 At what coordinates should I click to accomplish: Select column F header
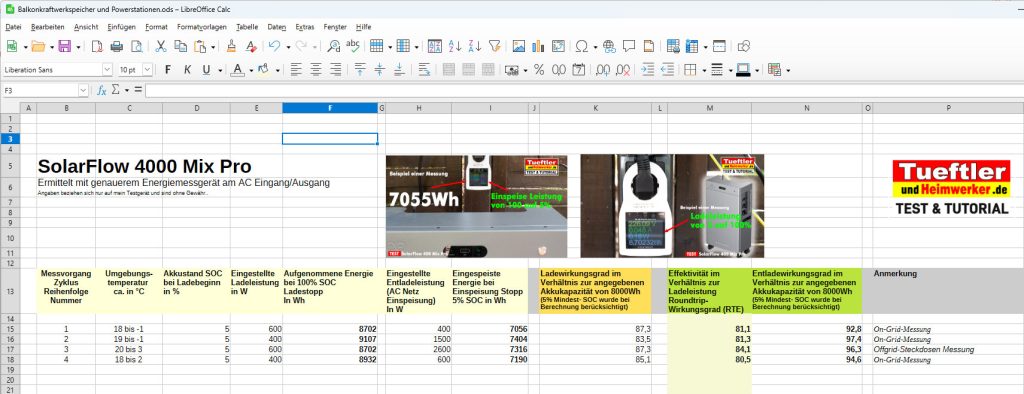(x=330, y=108)
